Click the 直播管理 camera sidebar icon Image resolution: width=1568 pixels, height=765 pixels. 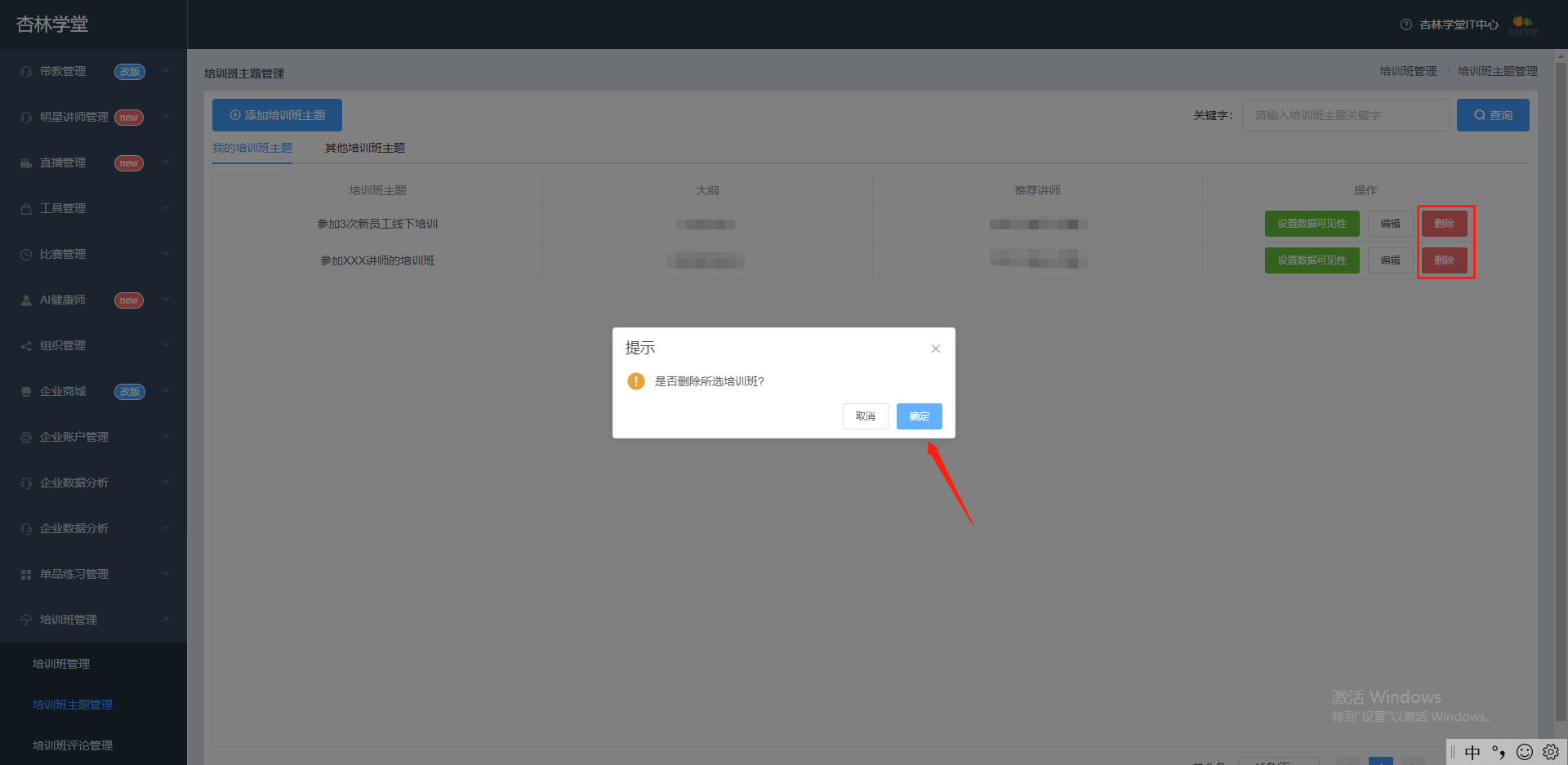tap(26, 163)
